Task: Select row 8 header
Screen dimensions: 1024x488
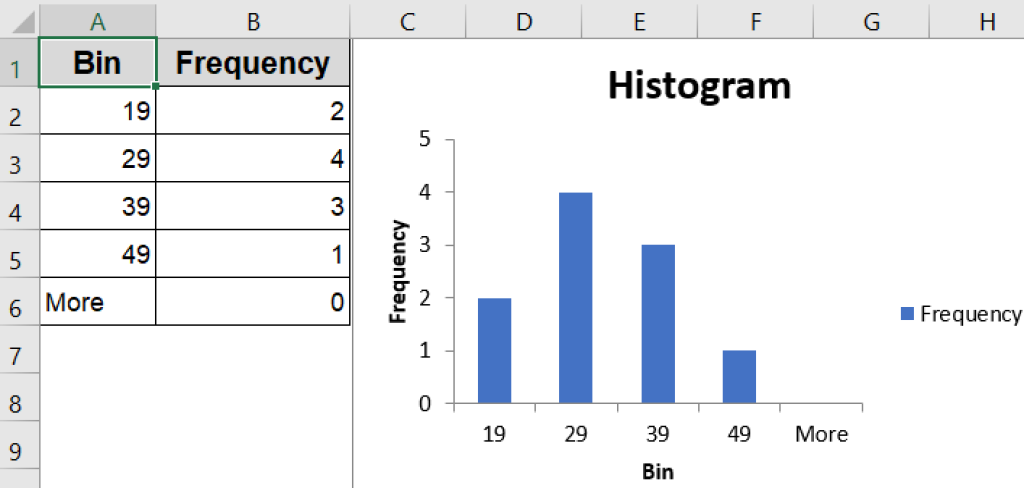Action: (x=20, y=397)
